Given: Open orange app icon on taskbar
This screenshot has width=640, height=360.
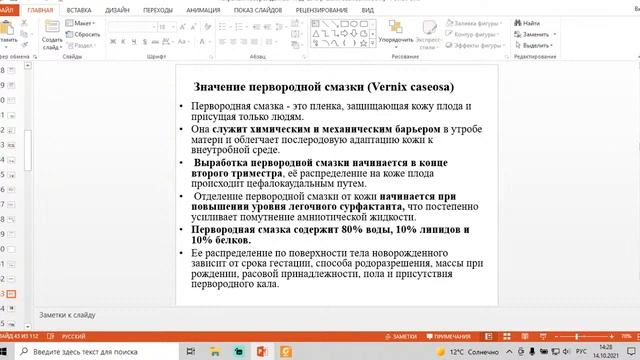Looking at the screenshot, I should (286, 351).
